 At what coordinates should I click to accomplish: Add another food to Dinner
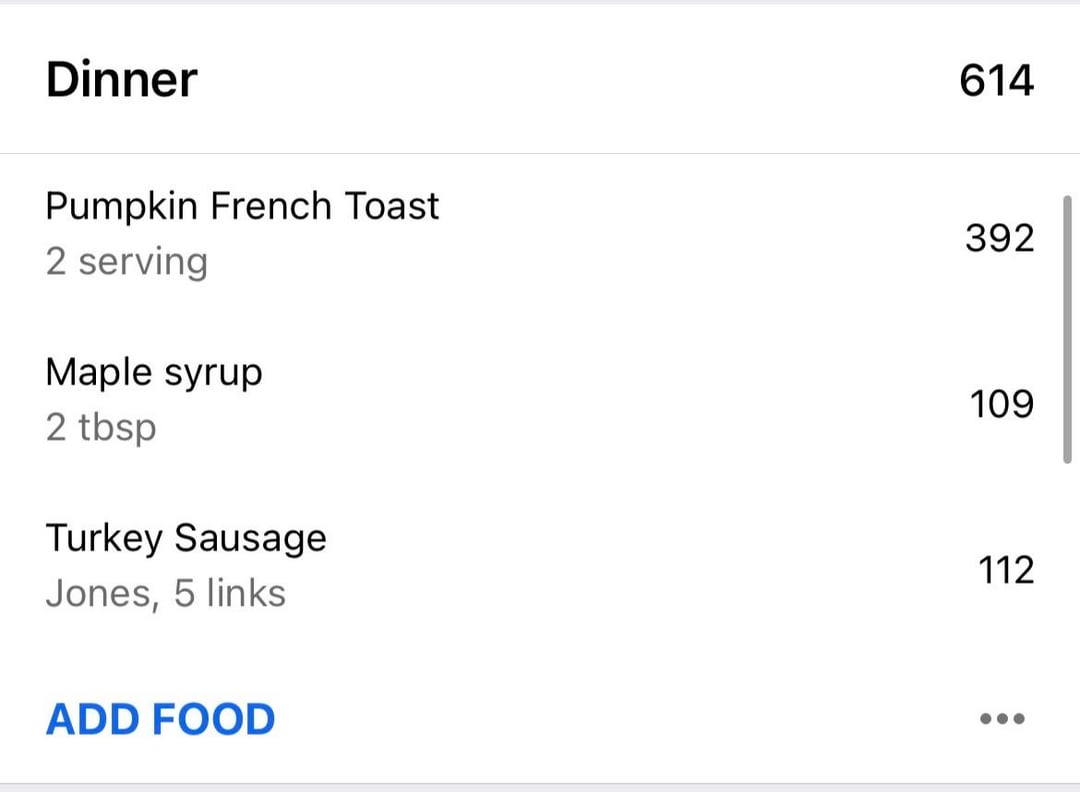pyautogui.click(x=160, y=720)
